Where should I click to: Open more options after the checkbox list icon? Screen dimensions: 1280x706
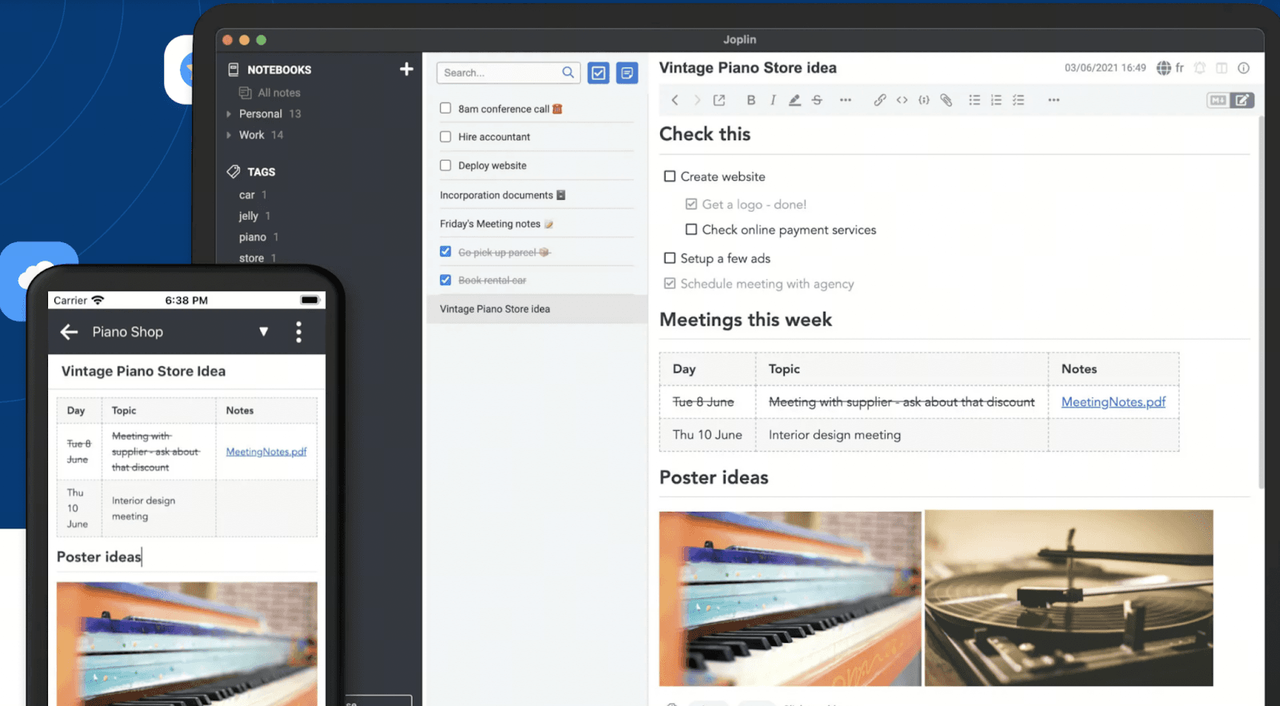coord(1053,100)
